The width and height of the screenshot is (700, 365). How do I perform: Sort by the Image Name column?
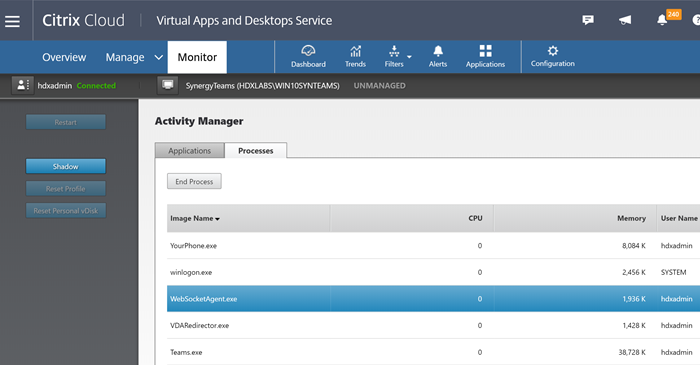(x=248, y=218)
